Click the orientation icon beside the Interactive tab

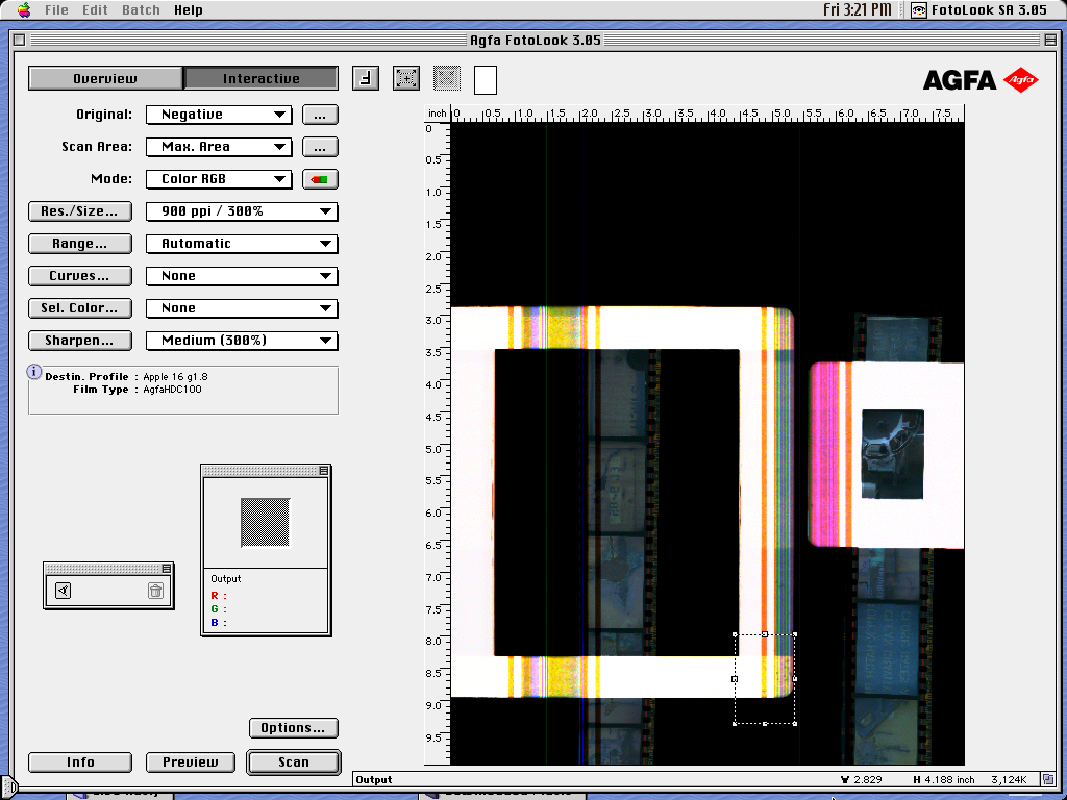(366, 78)
